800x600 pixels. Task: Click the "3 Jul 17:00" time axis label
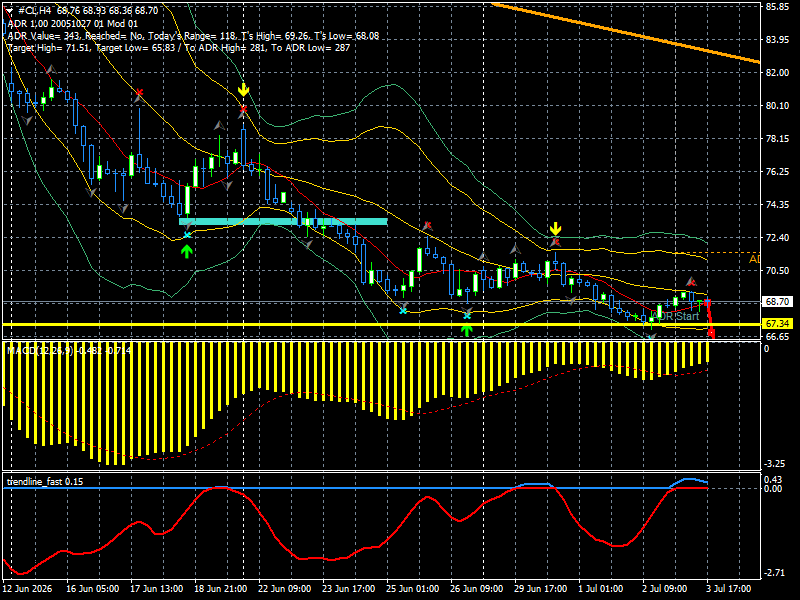click(x=729, y=589)
